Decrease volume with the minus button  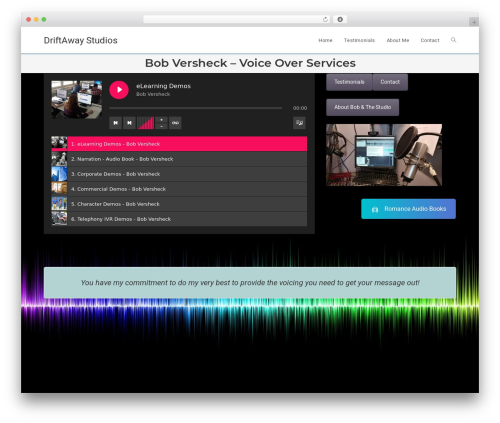click(x=161, y=126)
